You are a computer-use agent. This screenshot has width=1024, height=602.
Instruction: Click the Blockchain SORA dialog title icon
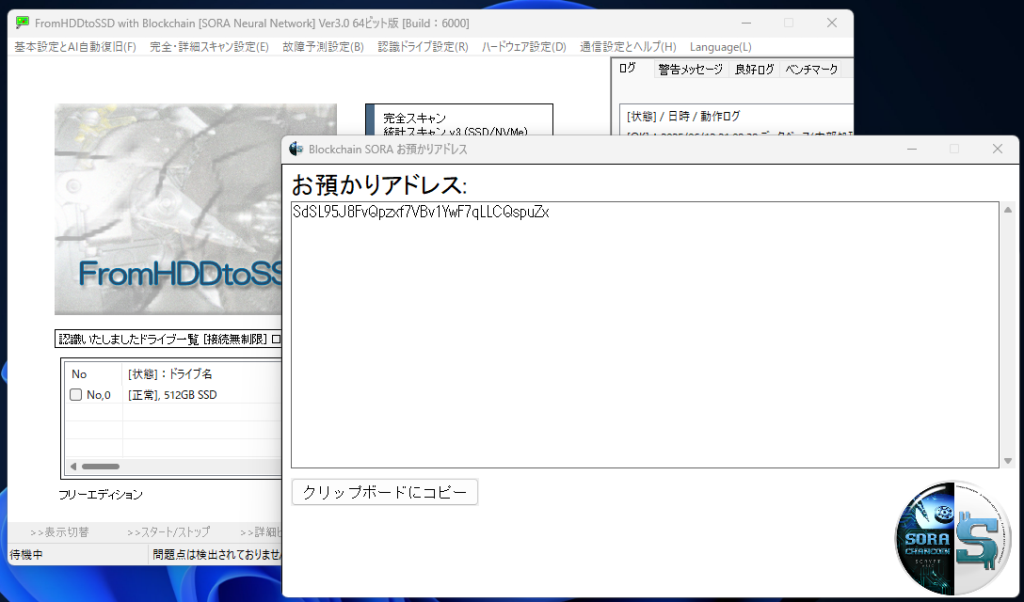point(296,149)
